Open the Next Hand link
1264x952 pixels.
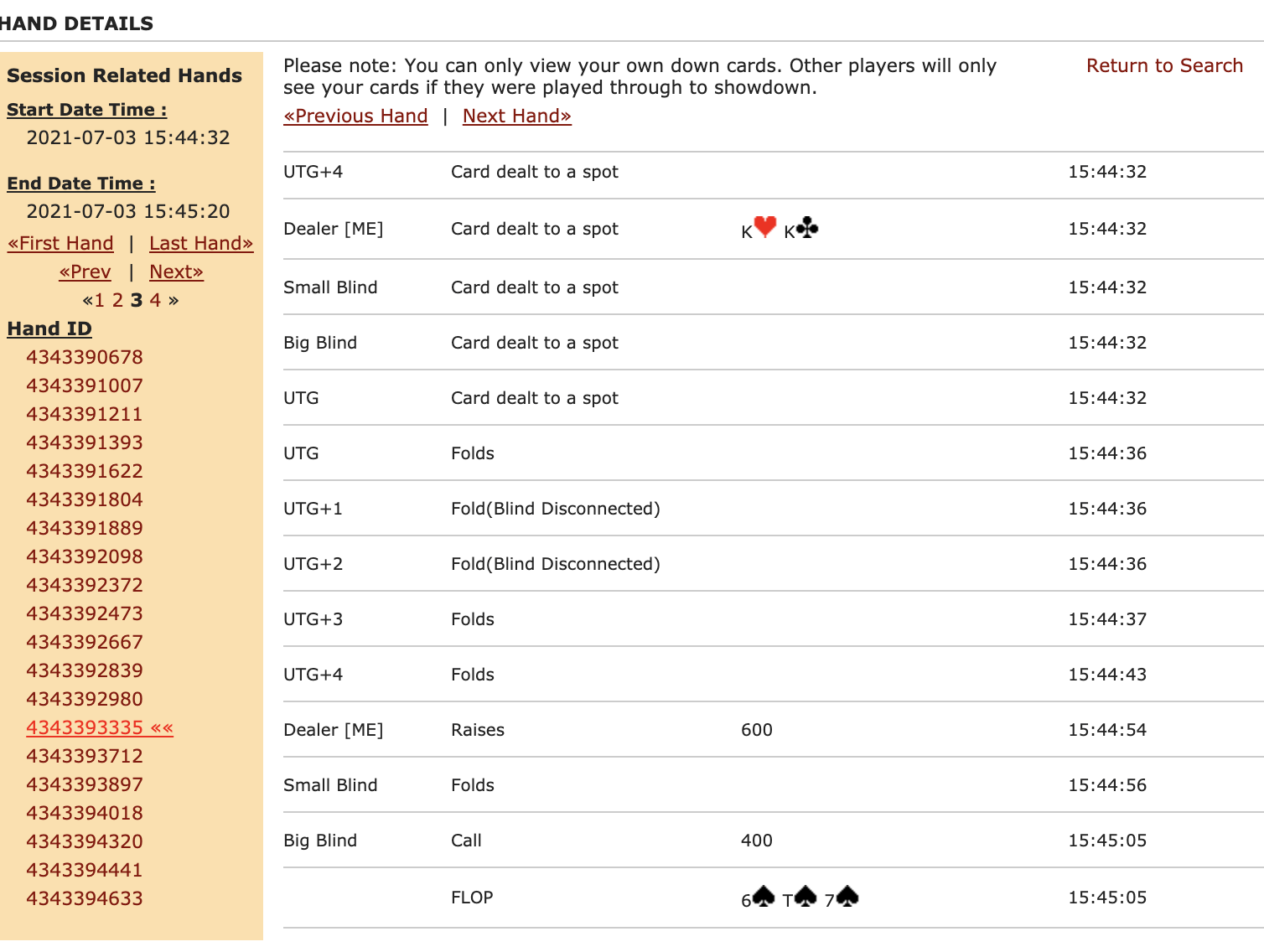(x=517, y=116)
